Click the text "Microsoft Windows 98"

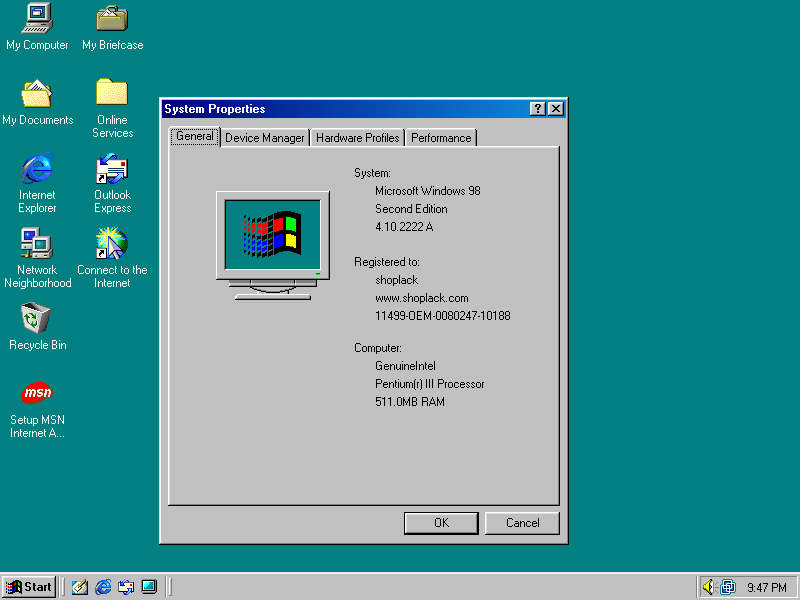pyautogui.click(x=428, y=191)
